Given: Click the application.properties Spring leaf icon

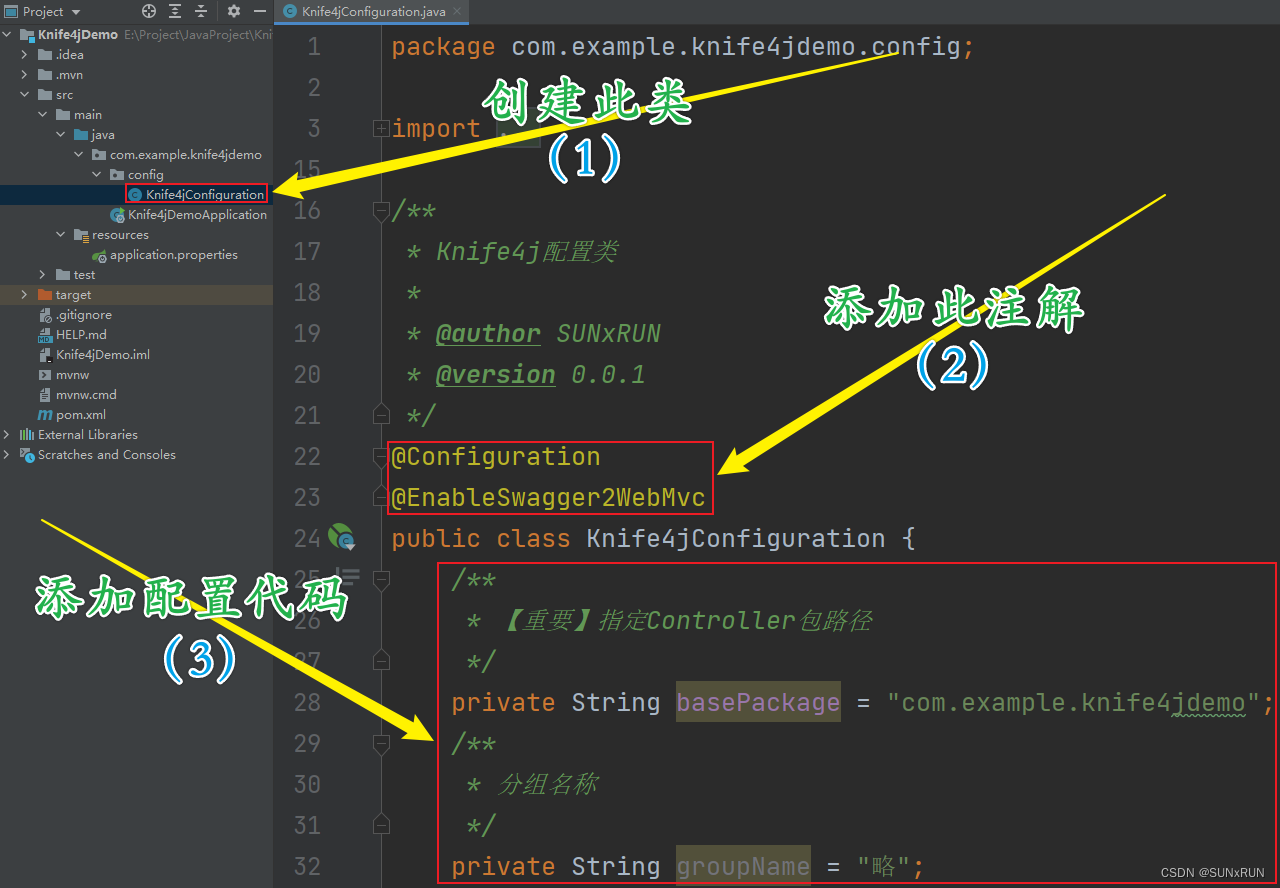Looking at the screenshot, I should [x=99, y=255].
